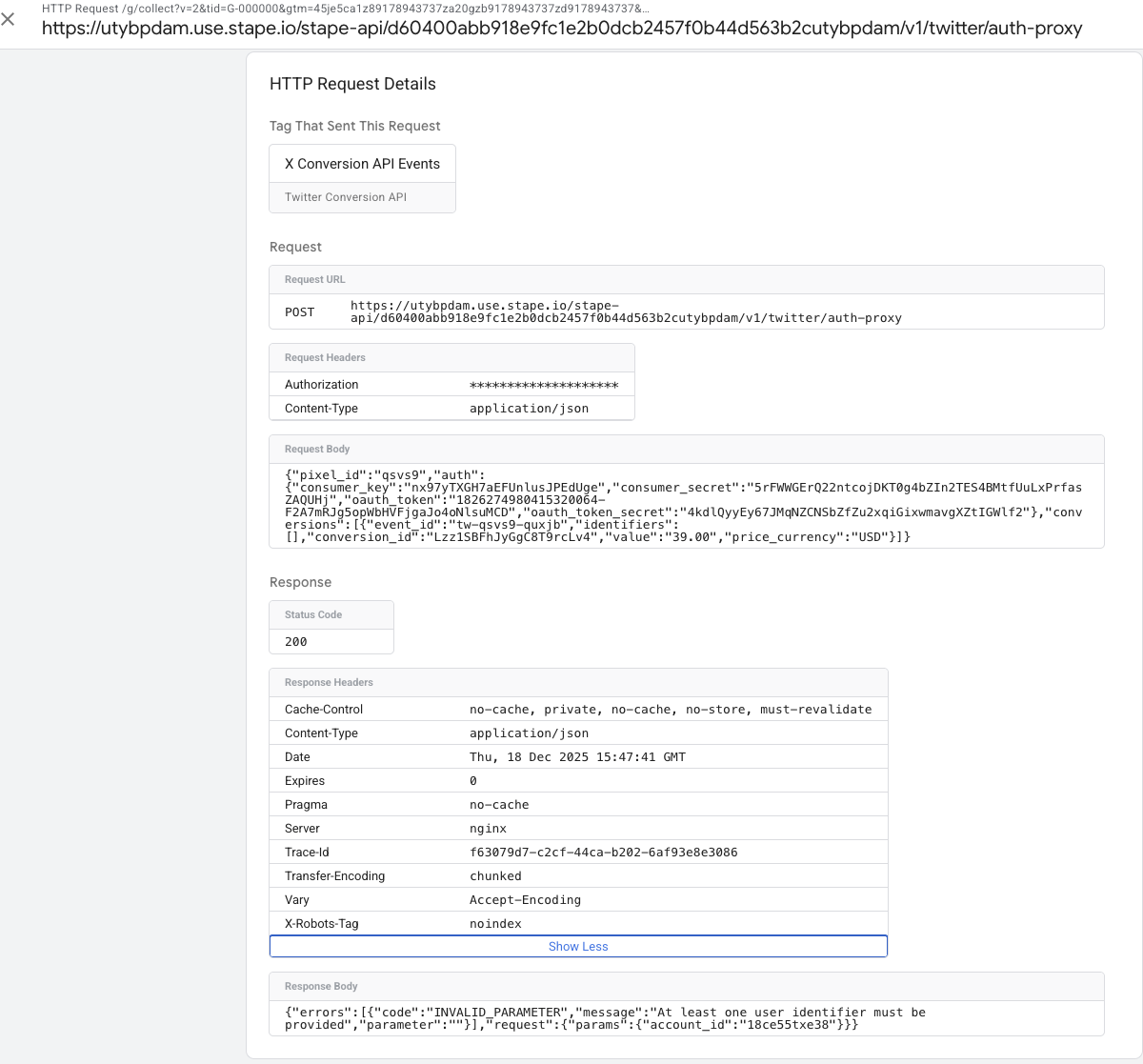Viewport: 1143px width, 1064px height.
Task: Click the X-Robots-Tag noindex header row
Action: [577, 924]
